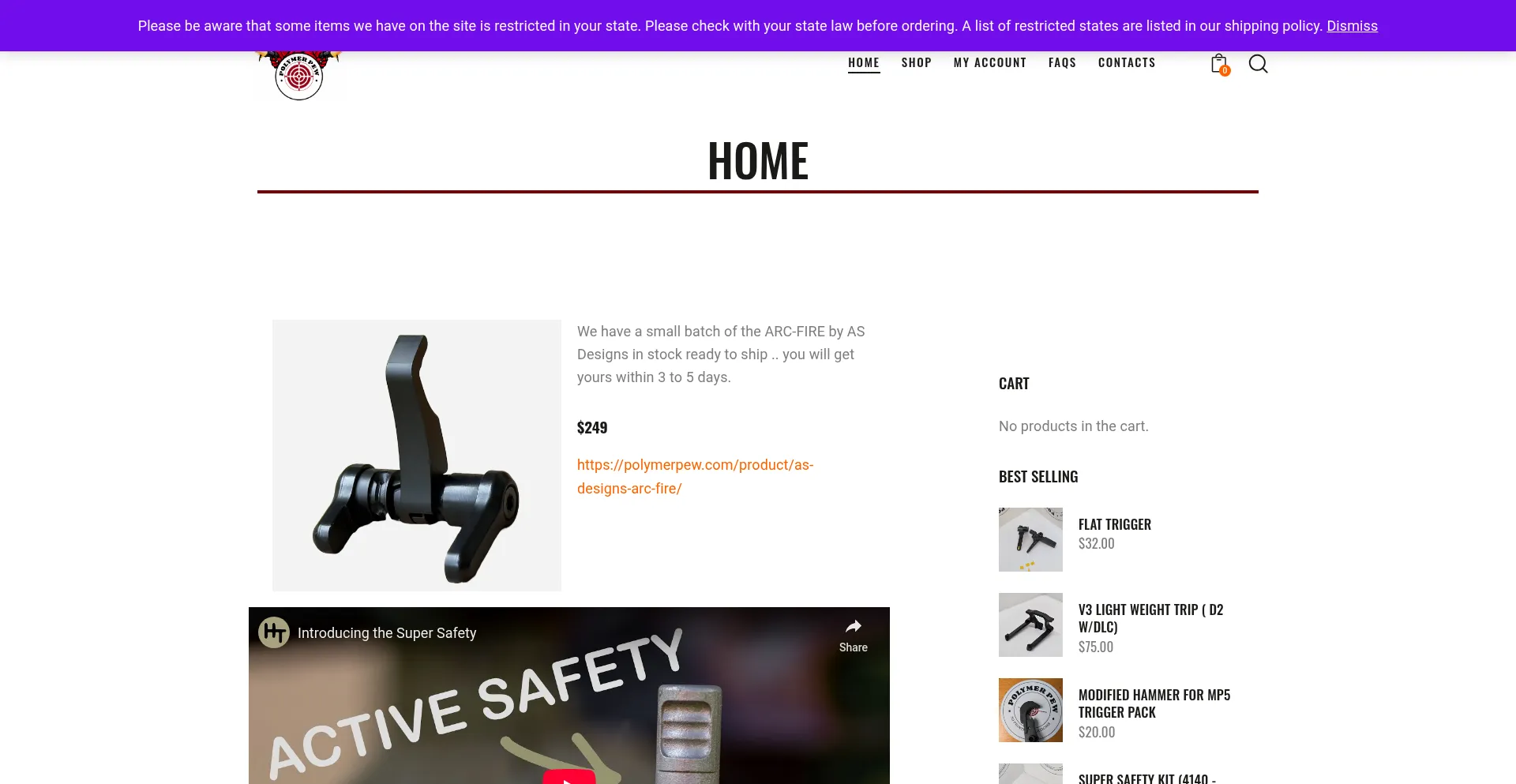Open V3 Light Weight Trip product
The width and height of the screenshot is (1516, 784).
(1150, 618)
